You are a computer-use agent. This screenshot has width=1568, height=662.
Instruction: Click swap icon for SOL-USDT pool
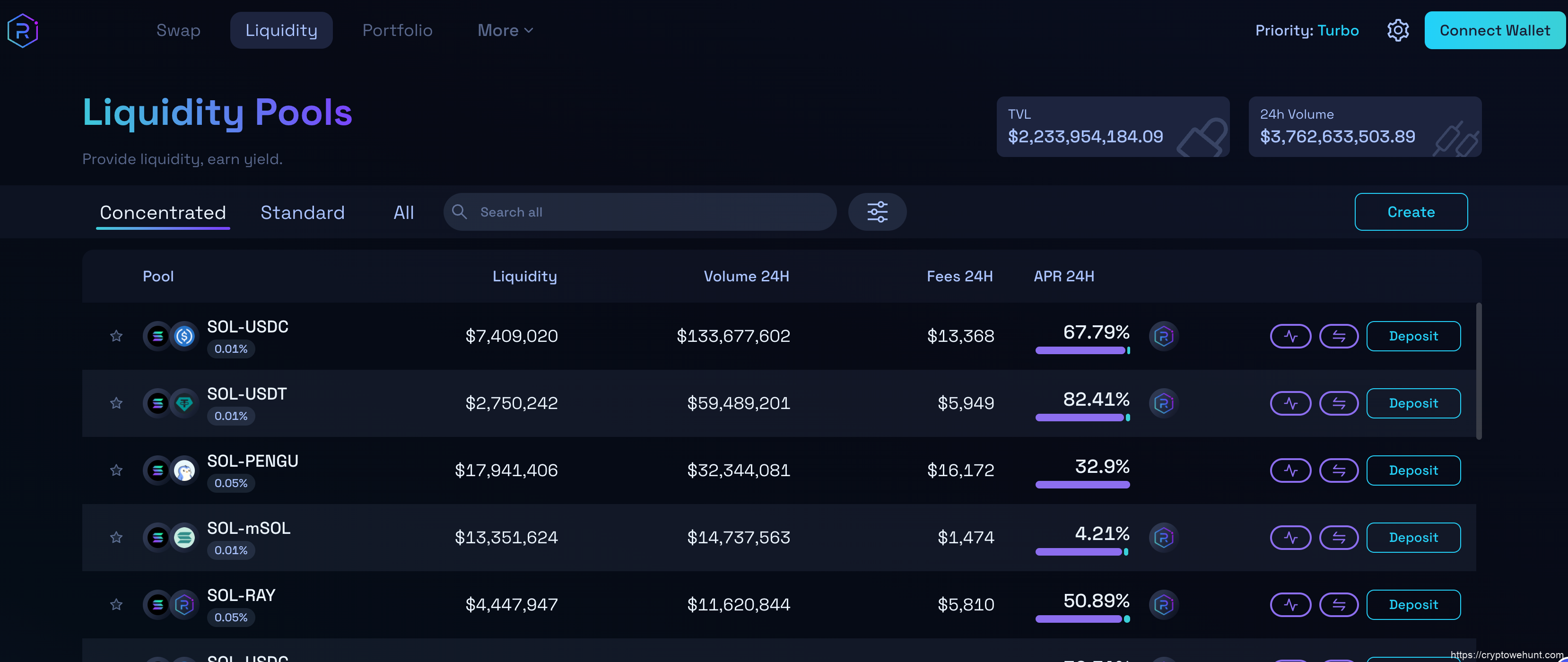click(1339, 403)
